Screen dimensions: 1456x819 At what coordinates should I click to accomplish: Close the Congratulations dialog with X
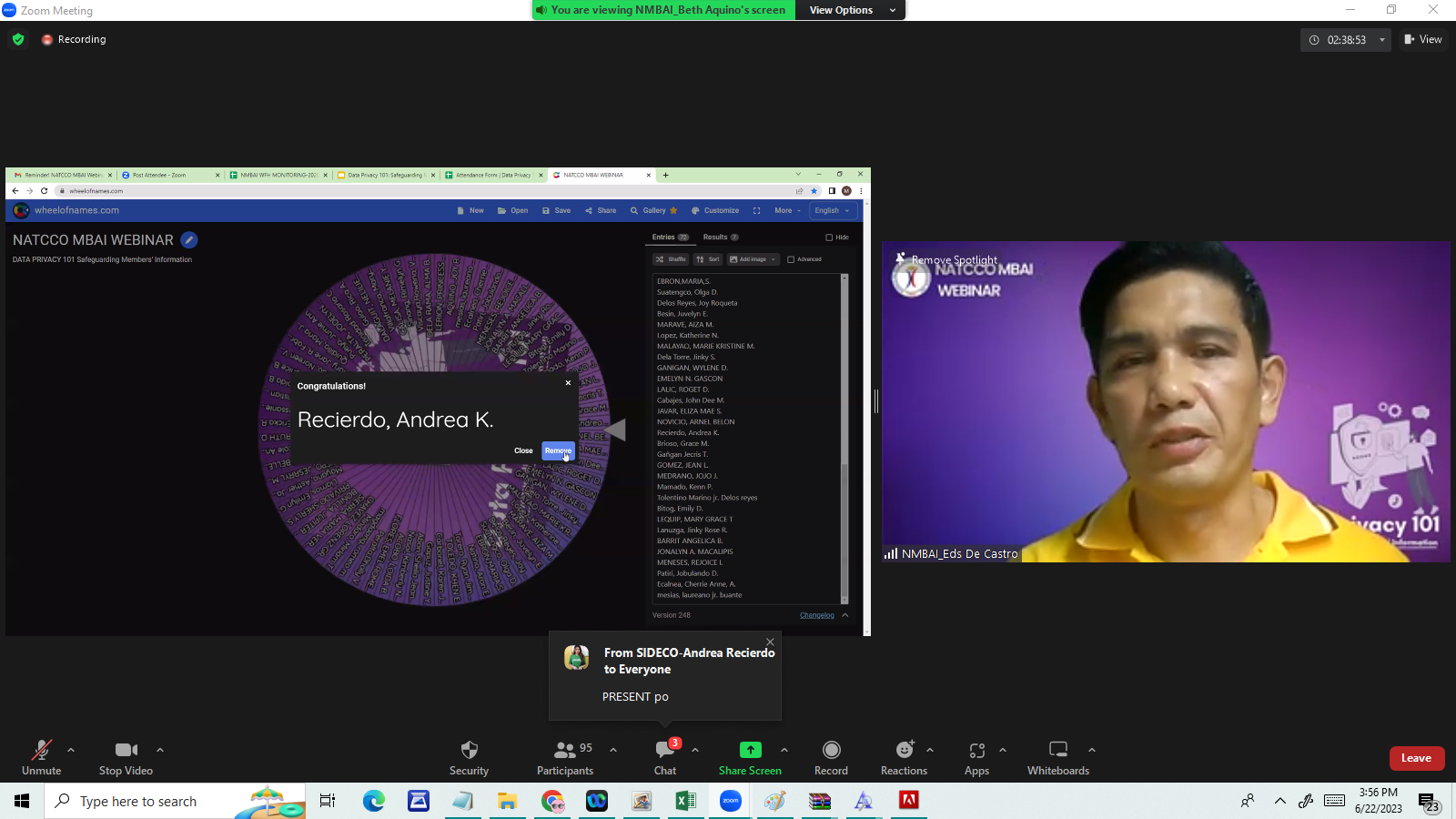[x=568, y=383]
